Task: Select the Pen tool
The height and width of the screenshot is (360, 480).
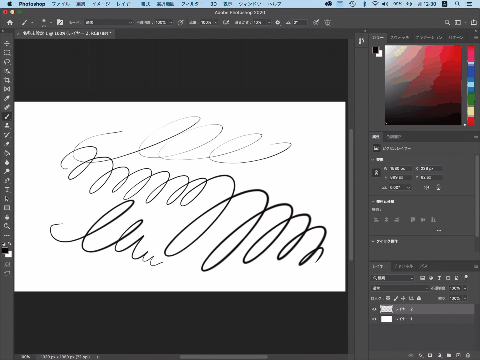Action: coord(7,181)
